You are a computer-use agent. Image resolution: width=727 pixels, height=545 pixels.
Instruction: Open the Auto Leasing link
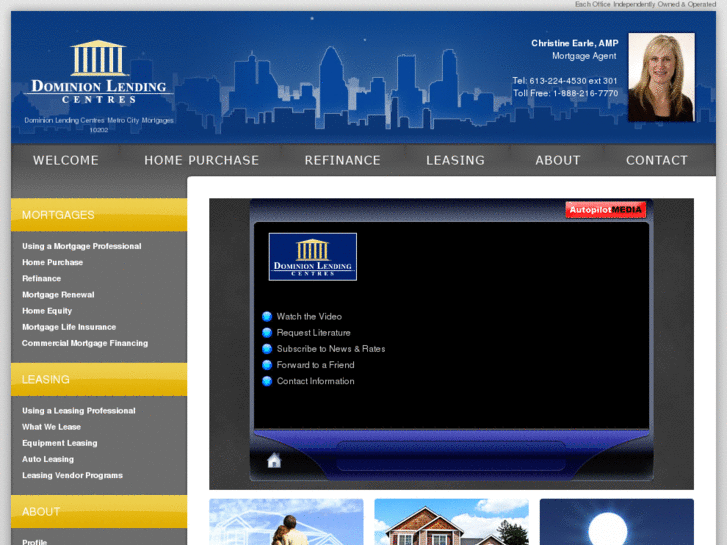coord(48,459)
